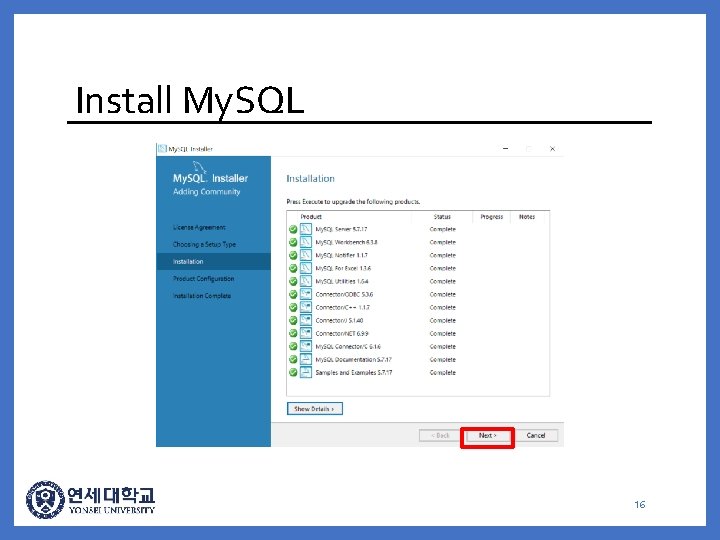Click the MySQL Utilities 1.6.4 product icon
This screenshot has width=720, height=540.
point(306,281)
